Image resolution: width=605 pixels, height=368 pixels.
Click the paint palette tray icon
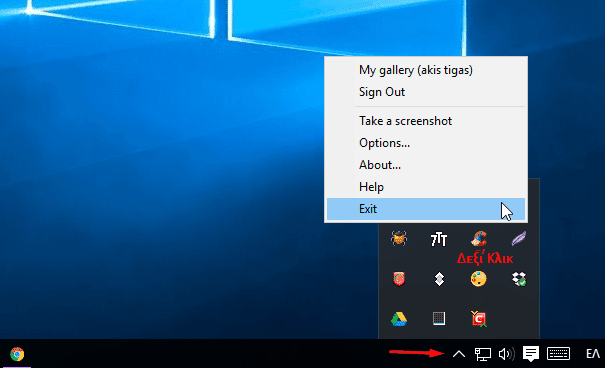coord(479,279)
